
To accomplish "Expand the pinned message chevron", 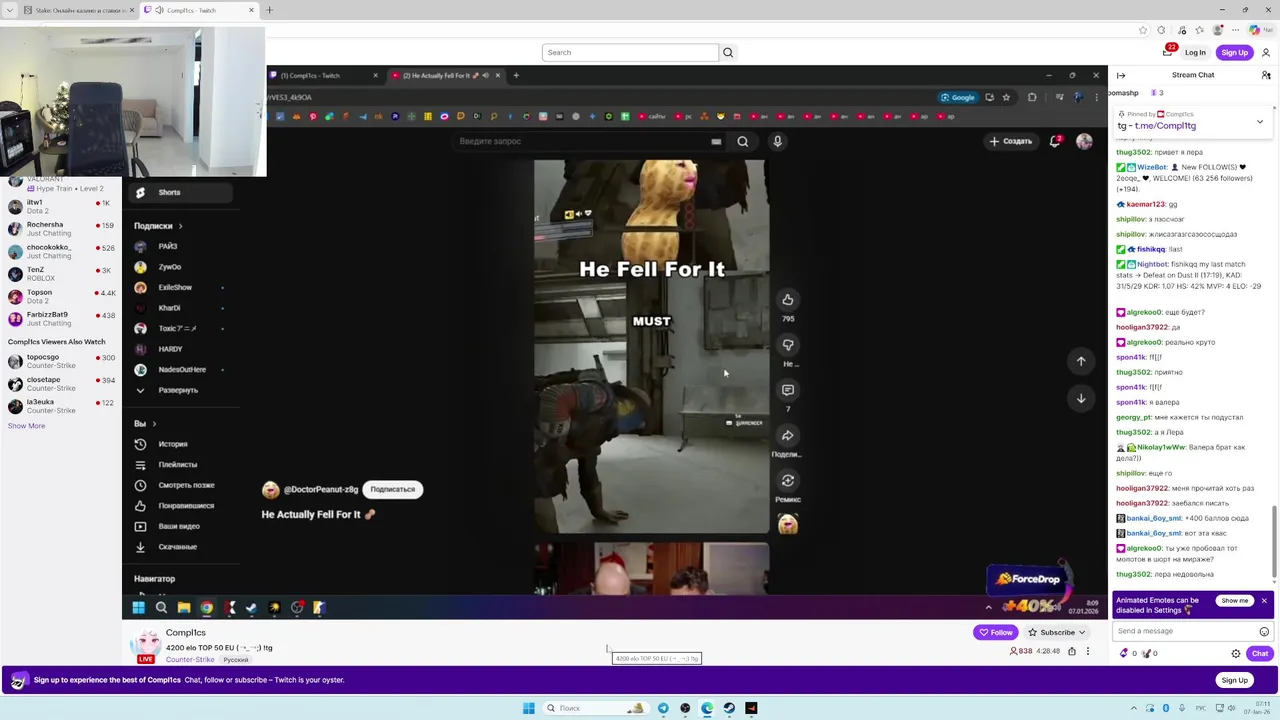I will [1259, 121].
